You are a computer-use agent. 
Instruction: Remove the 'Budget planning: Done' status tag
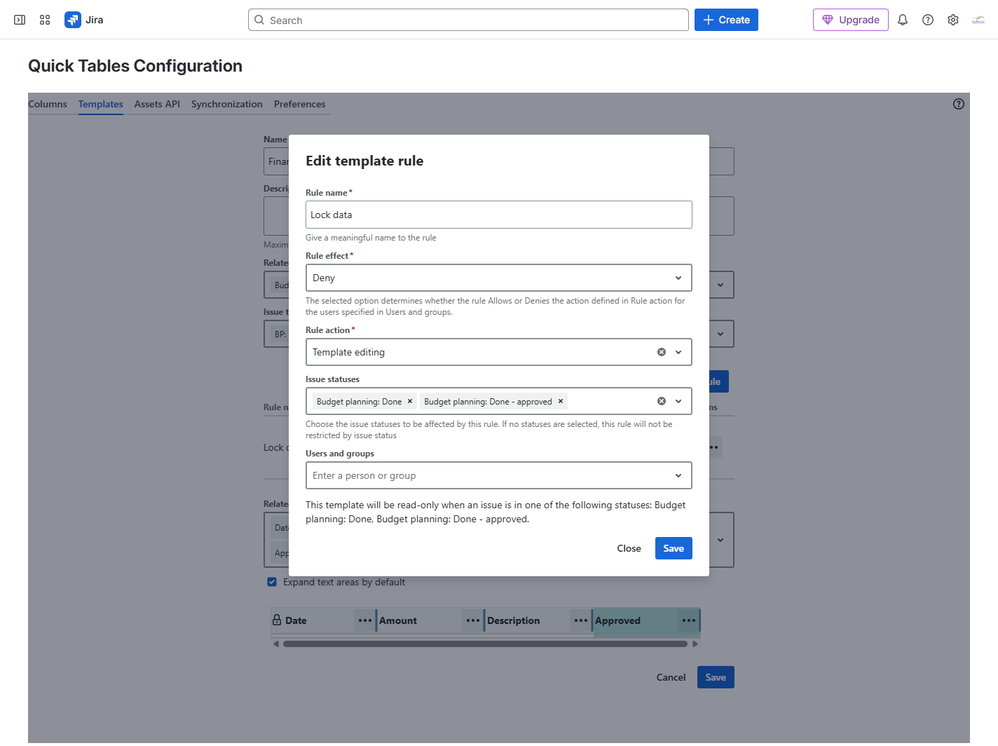click(x=410, y=401)
